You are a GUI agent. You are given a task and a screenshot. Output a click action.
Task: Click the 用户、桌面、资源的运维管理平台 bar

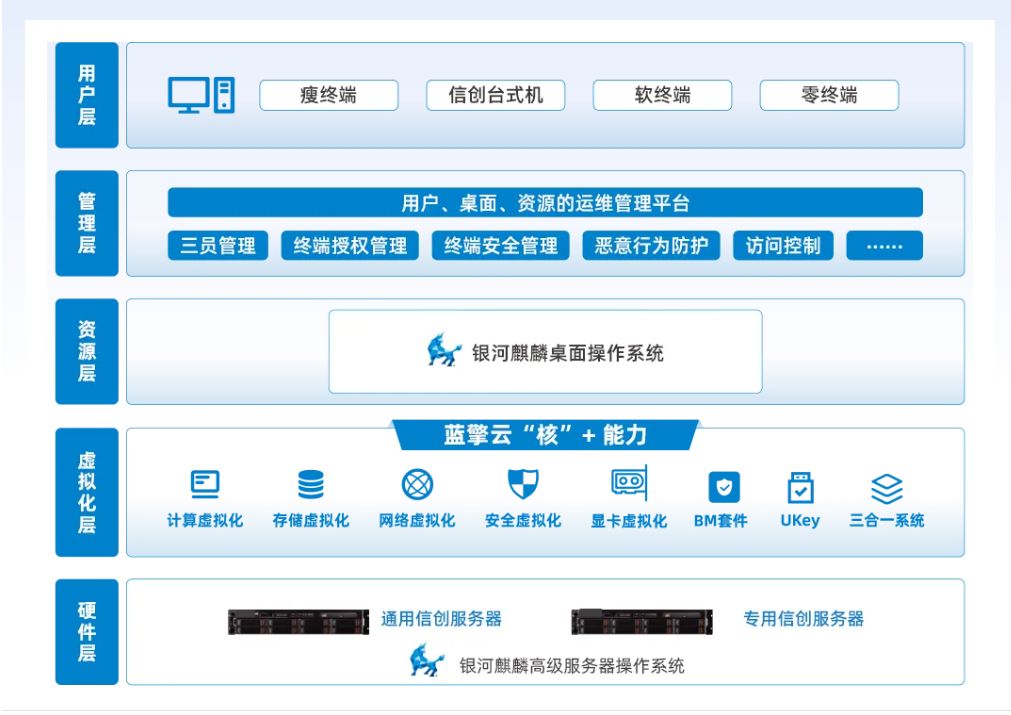pos(545,203)
